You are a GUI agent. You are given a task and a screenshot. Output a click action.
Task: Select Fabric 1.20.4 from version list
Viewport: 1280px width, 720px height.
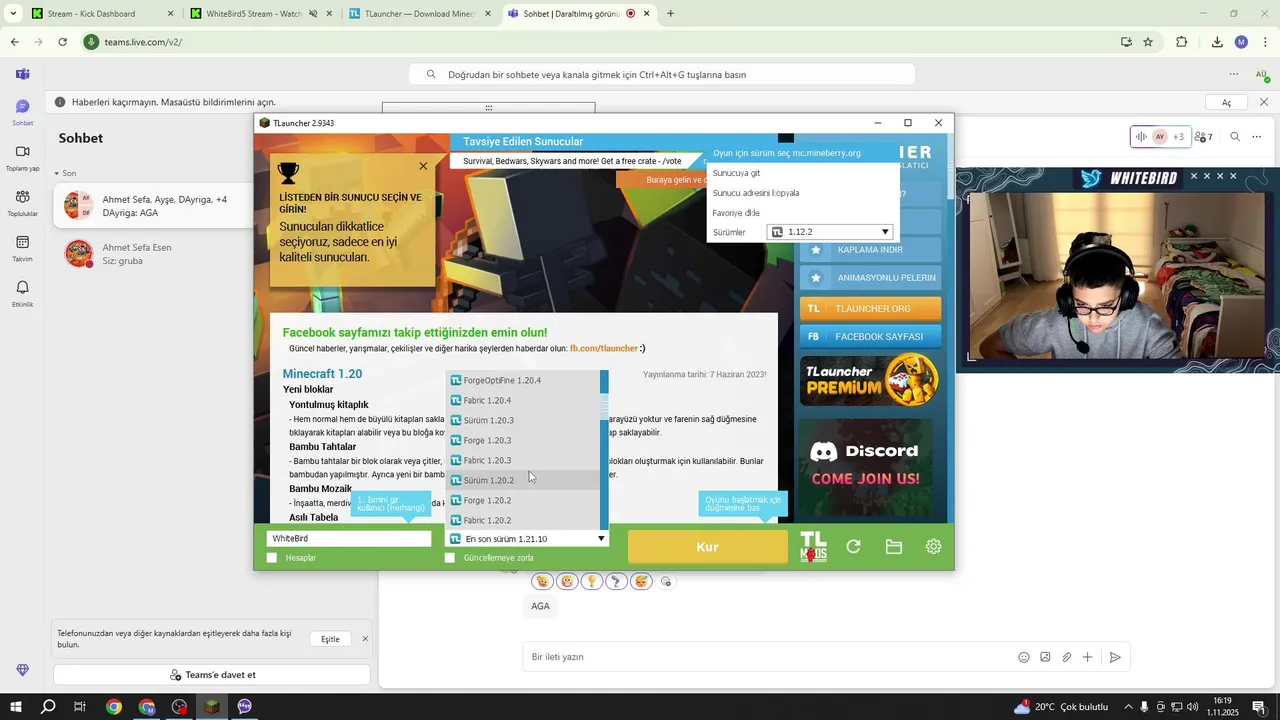coord(523,400)
